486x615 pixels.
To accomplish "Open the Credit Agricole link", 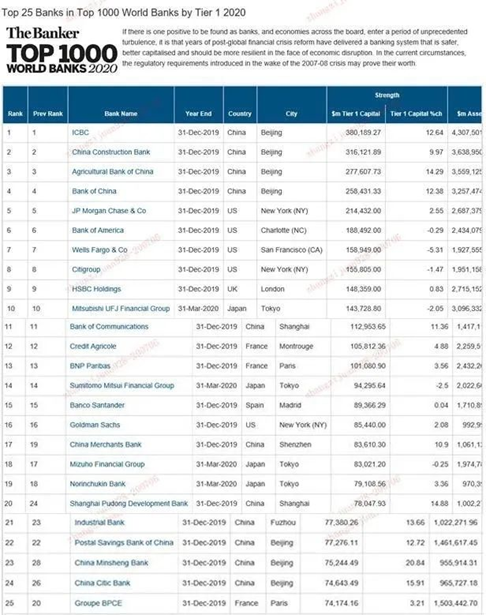I will (93, 346).
